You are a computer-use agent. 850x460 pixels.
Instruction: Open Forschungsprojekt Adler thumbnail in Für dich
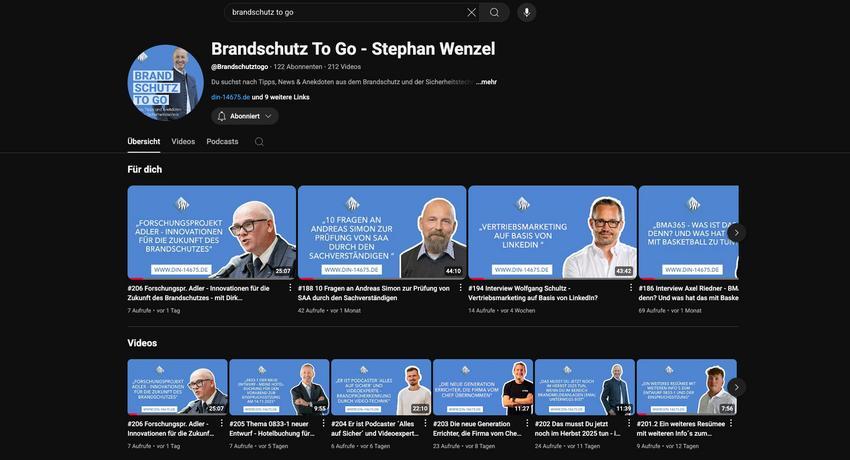pyautogui.click(x=211, y=232)
